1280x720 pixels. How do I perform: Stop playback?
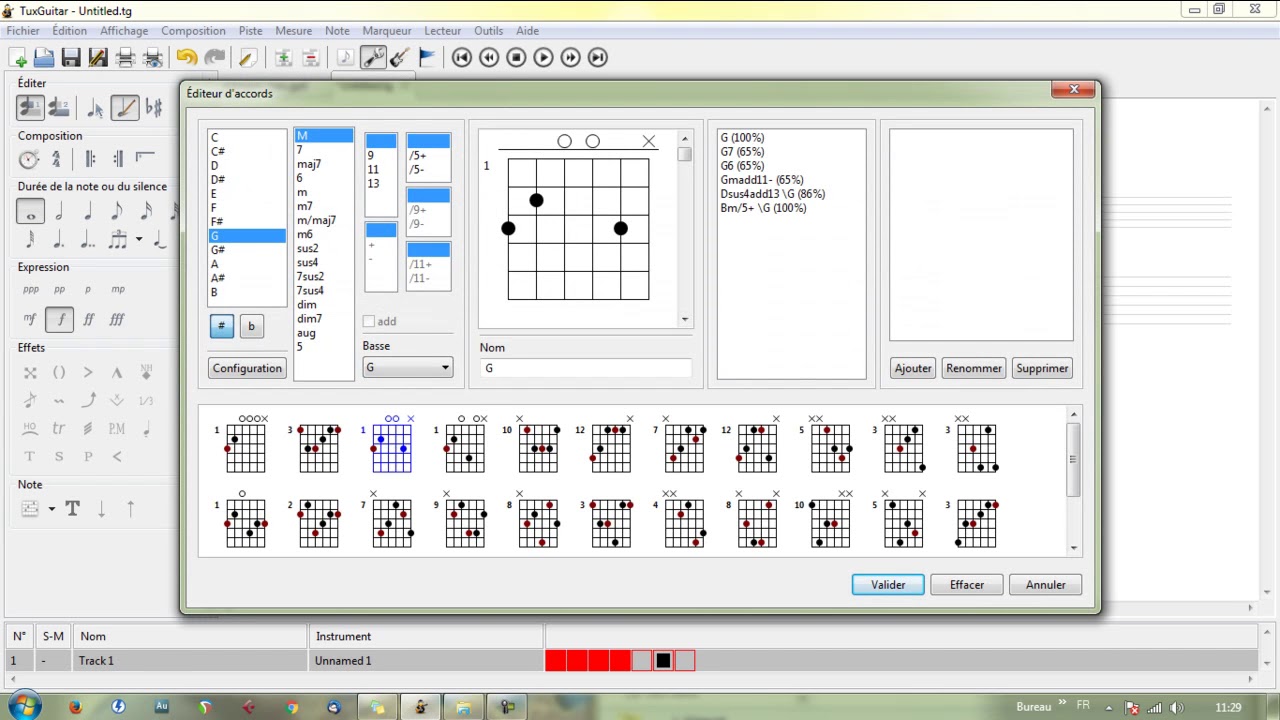tap(516, 58)
